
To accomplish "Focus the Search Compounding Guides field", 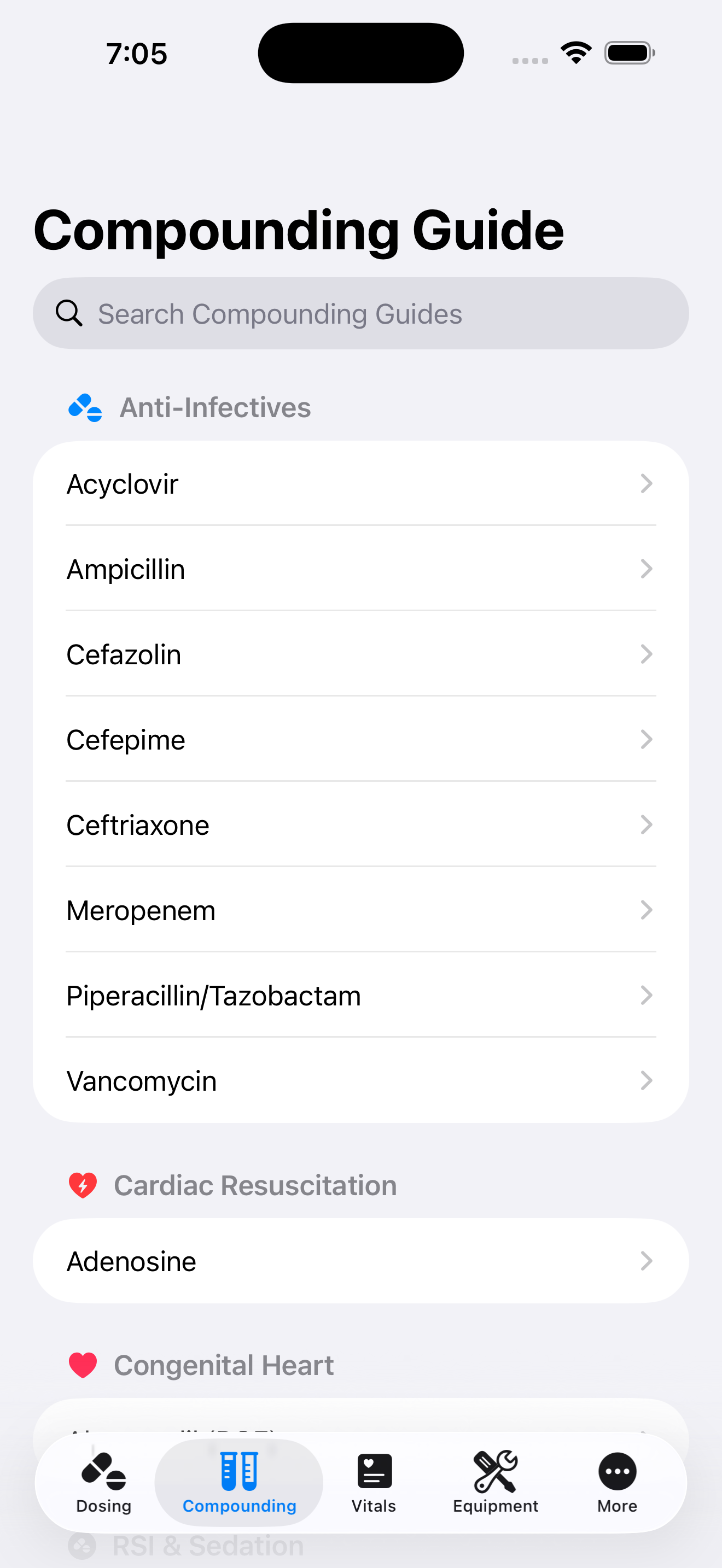I will tap(365, 313).
